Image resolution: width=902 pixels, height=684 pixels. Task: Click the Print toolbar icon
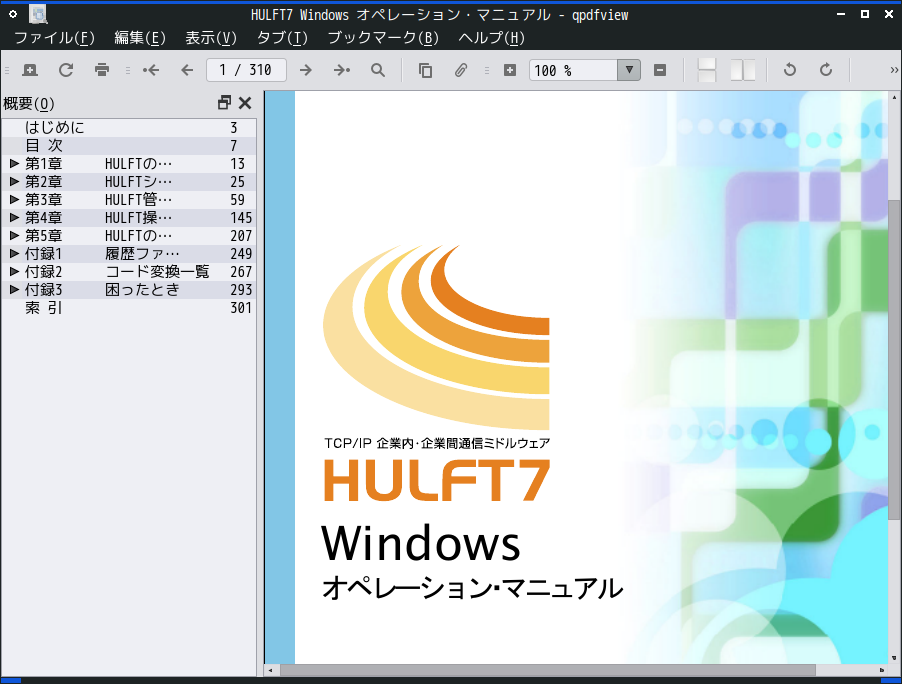click(x=102, y=70)
